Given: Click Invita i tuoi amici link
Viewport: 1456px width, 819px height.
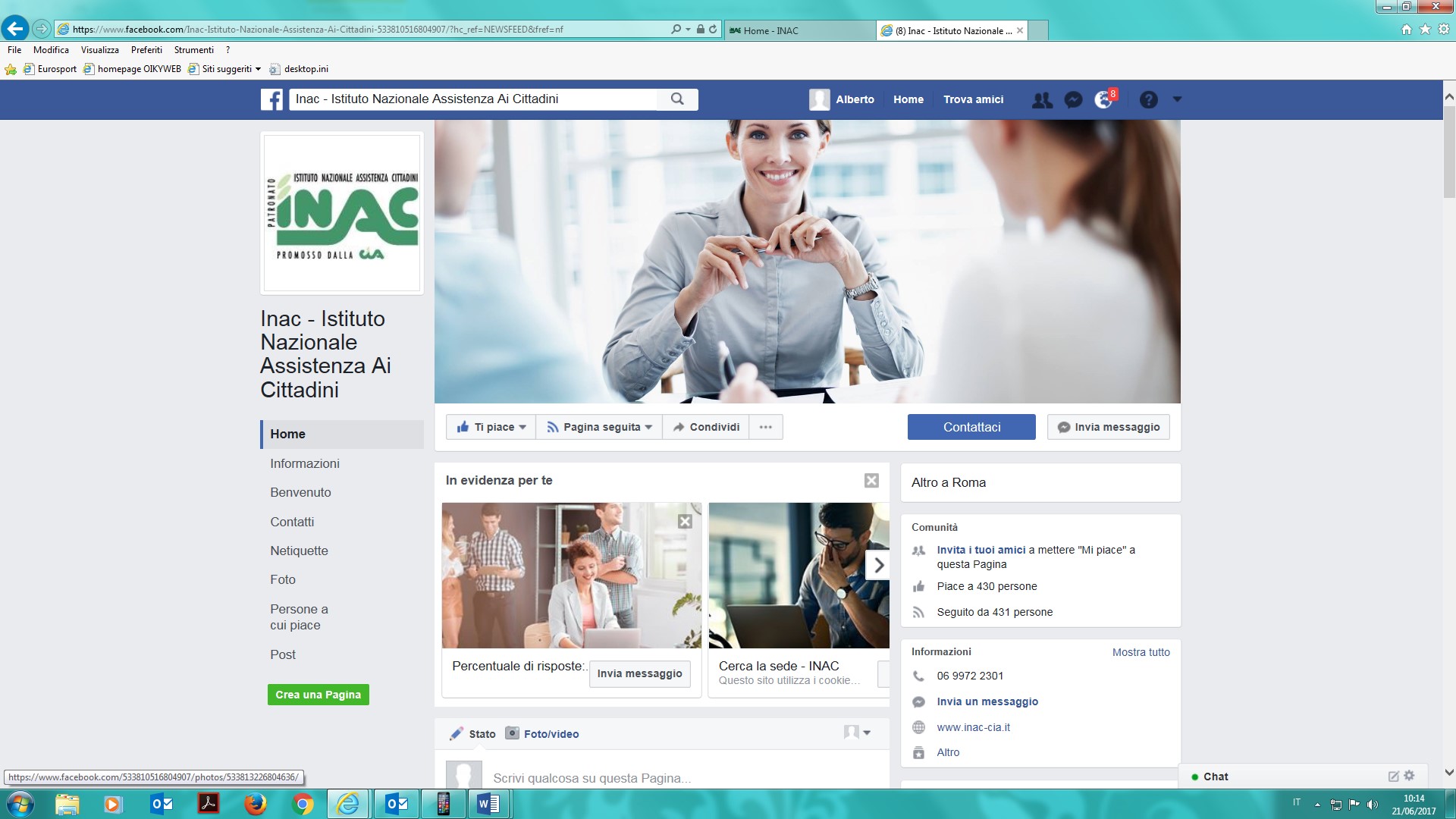Looking at the screenshot, I should tap(981, 550).
